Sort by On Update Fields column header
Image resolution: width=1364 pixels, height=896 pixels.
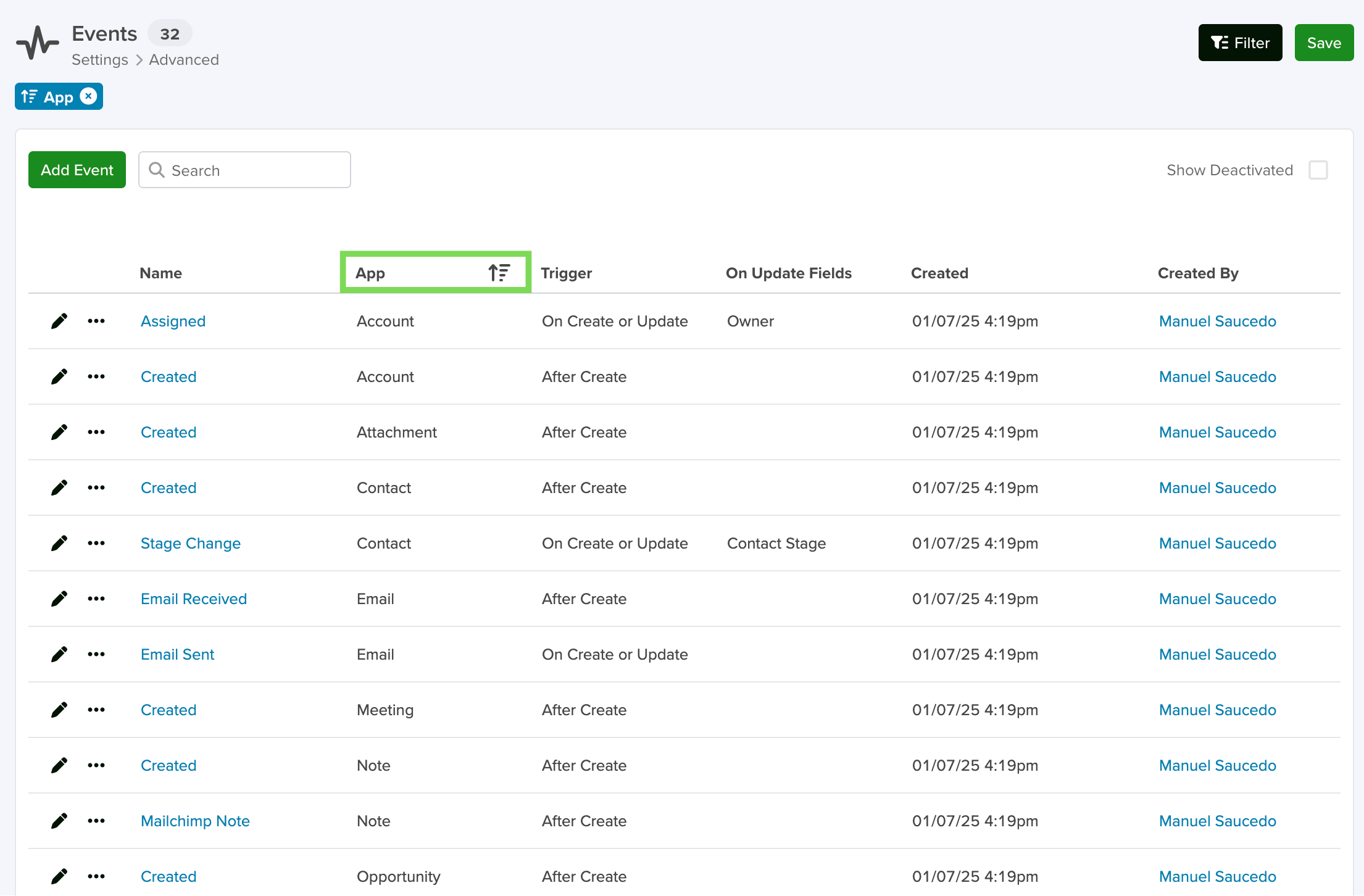[x=789, y=273]
